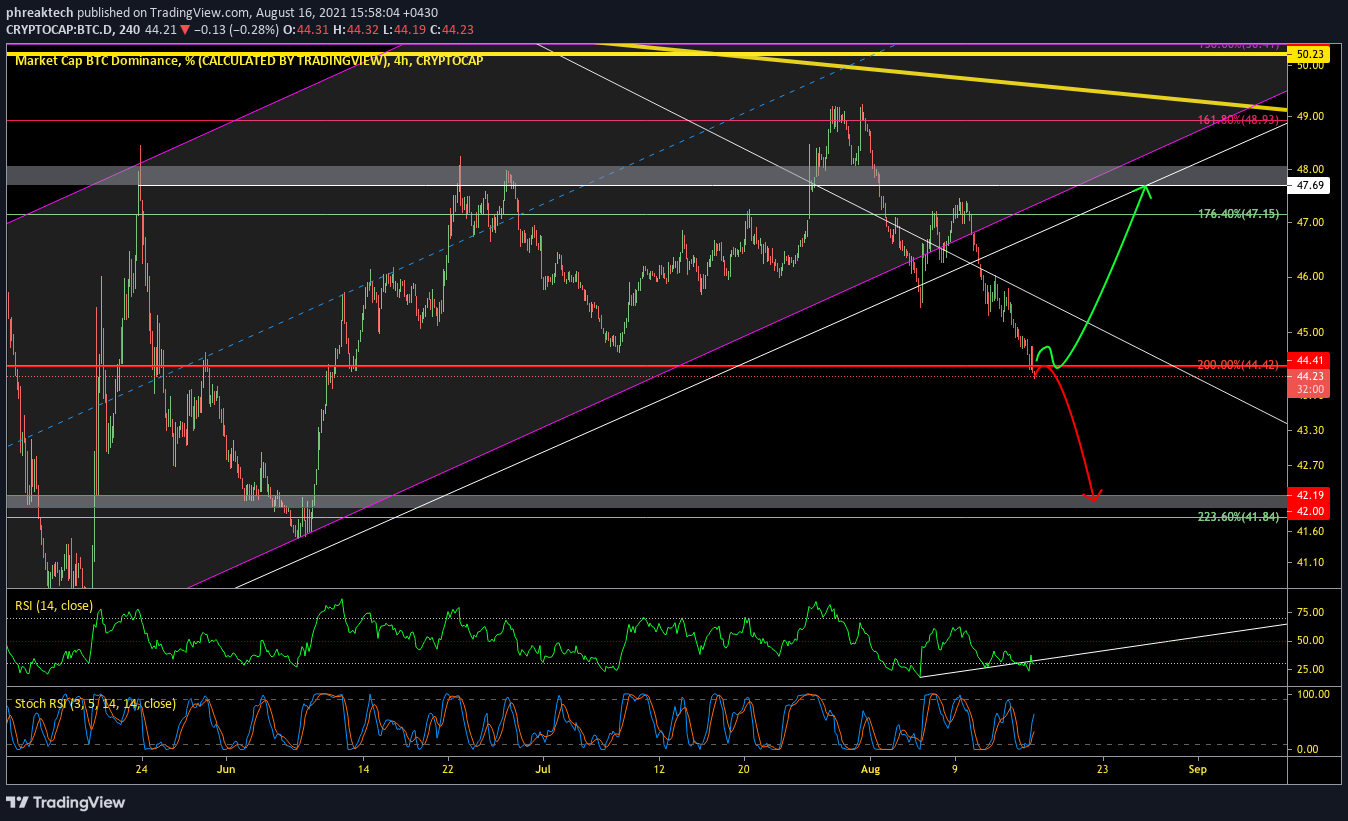Screen dimensions: 1348x821
Task: Select the Stoch RSI indicator label
Action: [95, 704]
